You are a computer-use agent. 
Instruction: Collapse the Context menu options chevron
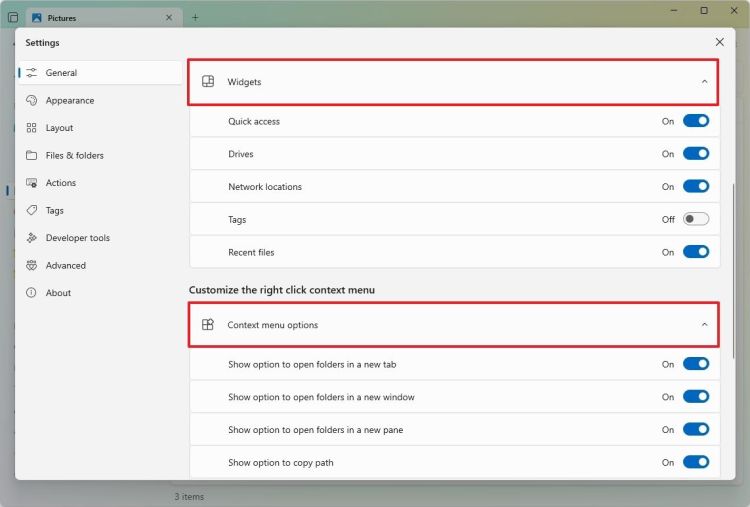[x=704, y=325]
